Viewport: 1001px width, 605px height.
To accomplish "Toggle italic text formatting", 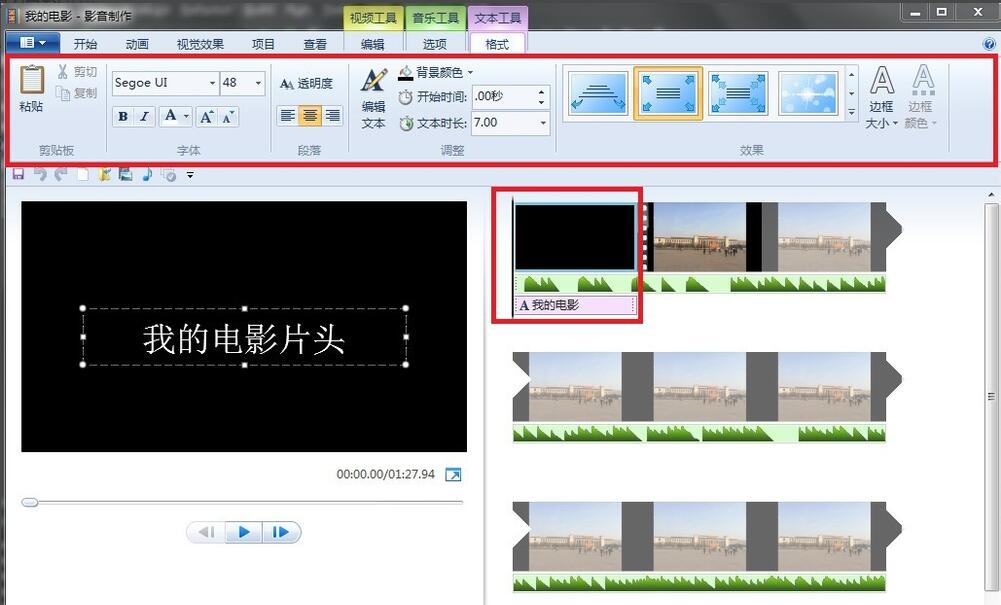I will [144, 116].
